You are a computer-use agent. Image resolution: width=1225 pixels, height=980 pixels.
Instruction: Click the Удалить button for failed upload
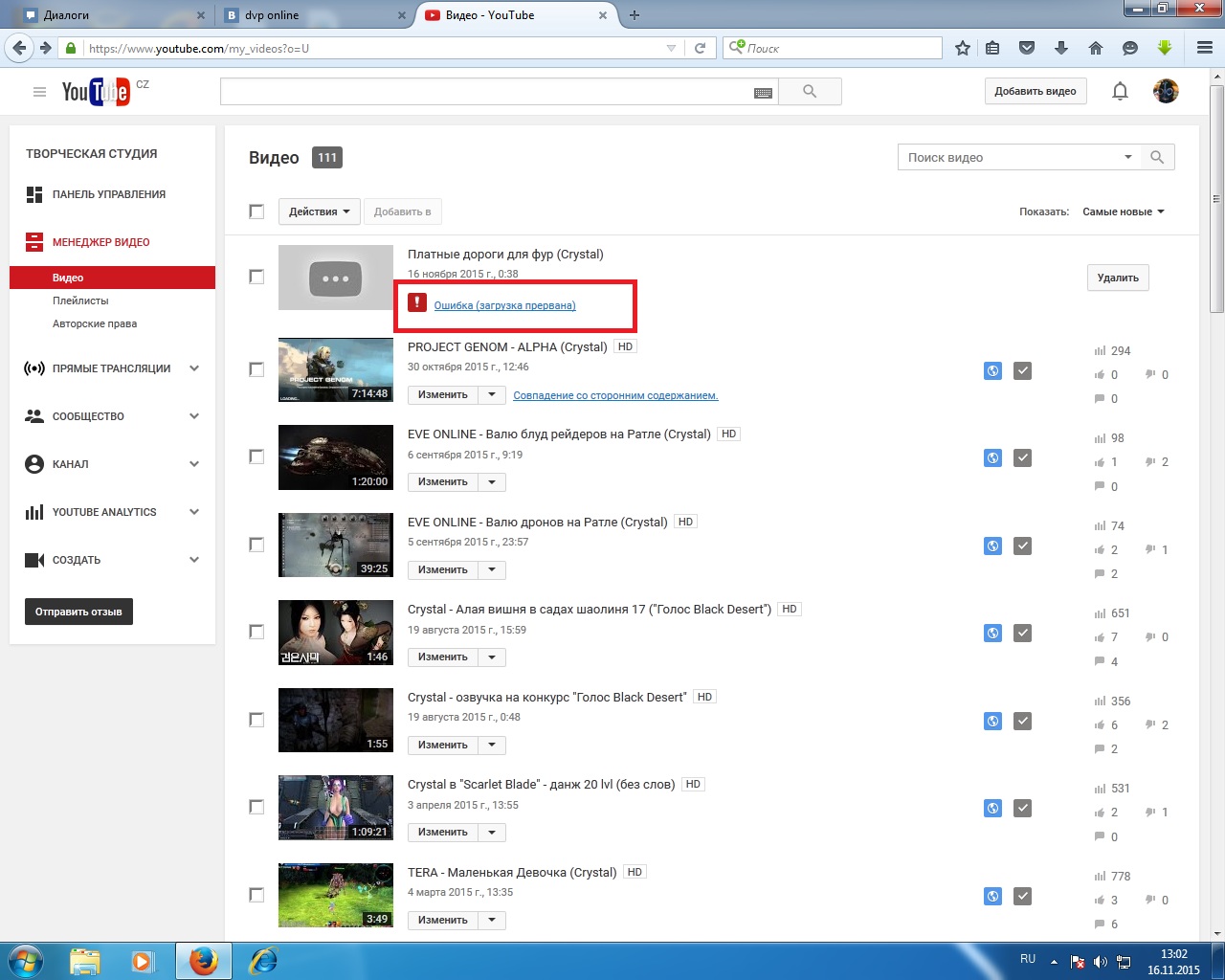tap(1117, 278)
